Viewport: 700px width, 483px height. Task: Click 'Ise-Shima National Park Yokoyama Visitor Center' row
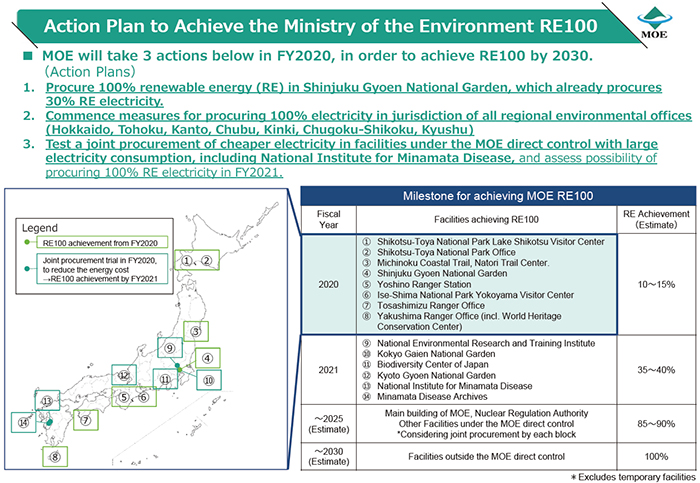coord(468,295)
